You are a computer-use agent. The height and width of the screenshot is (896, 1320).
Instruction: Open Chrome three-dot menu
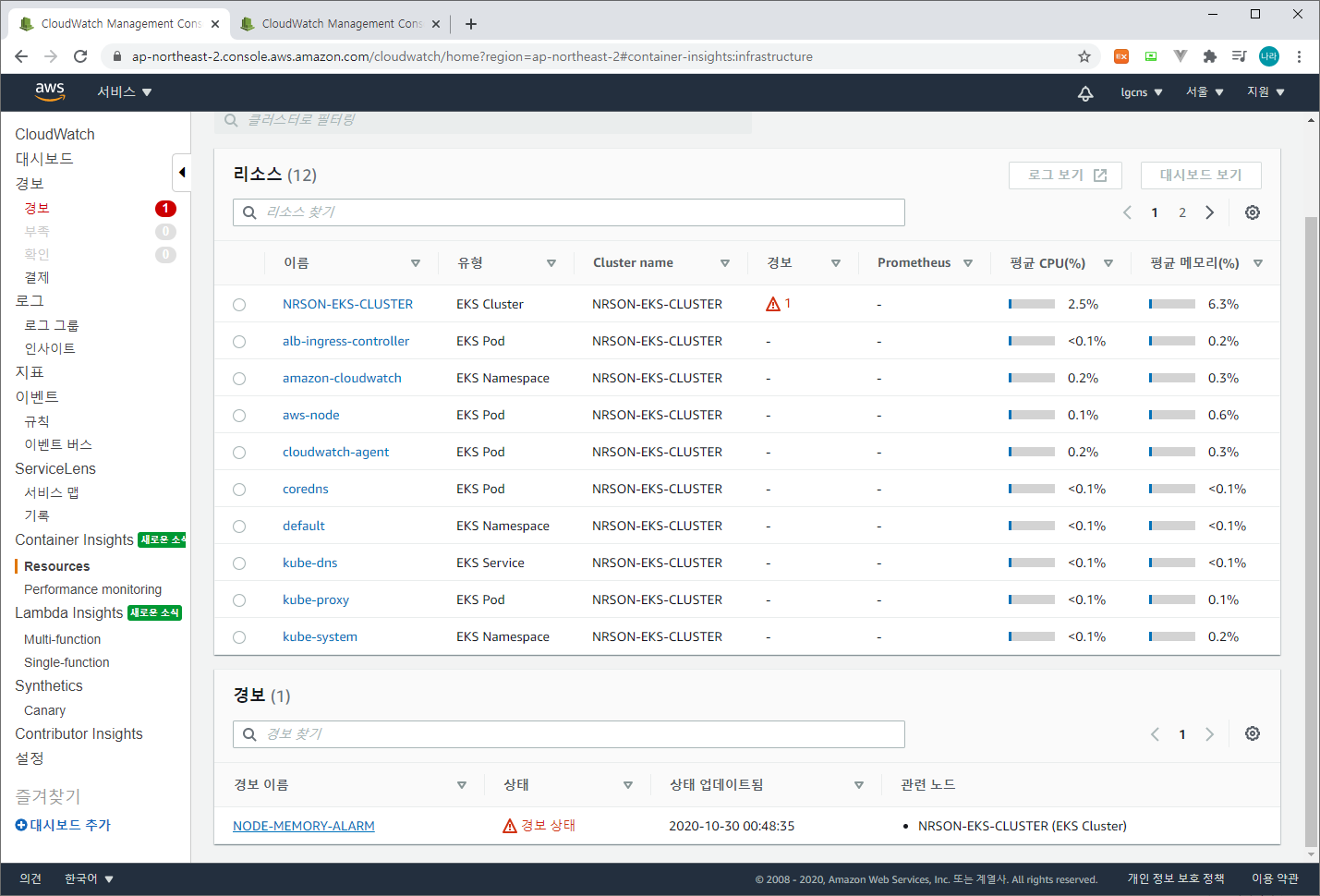(x=1299, y=56)
